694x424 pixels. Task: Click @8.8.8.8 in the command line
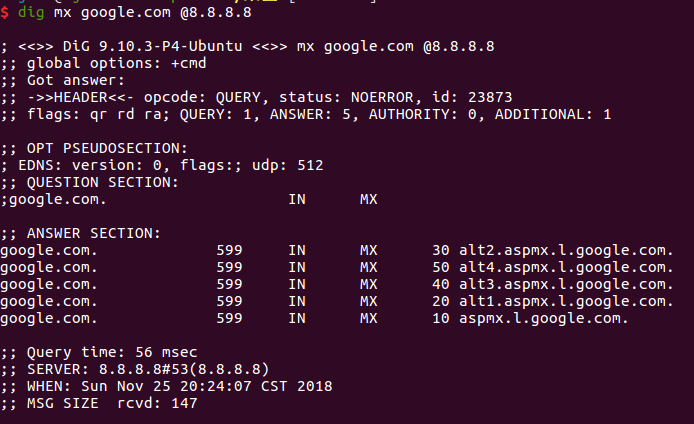(x=216, y=12)
